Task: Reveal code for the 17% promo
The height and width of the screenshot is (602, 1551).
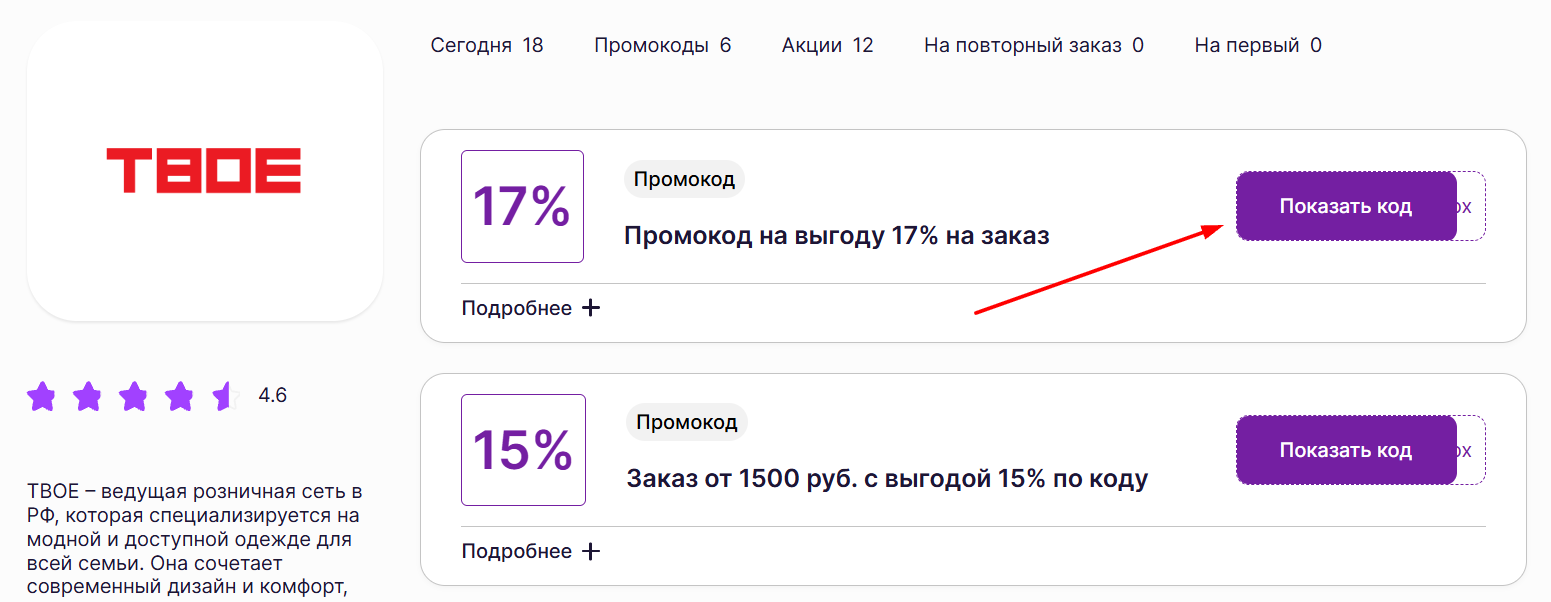Action: (1346, 205)
